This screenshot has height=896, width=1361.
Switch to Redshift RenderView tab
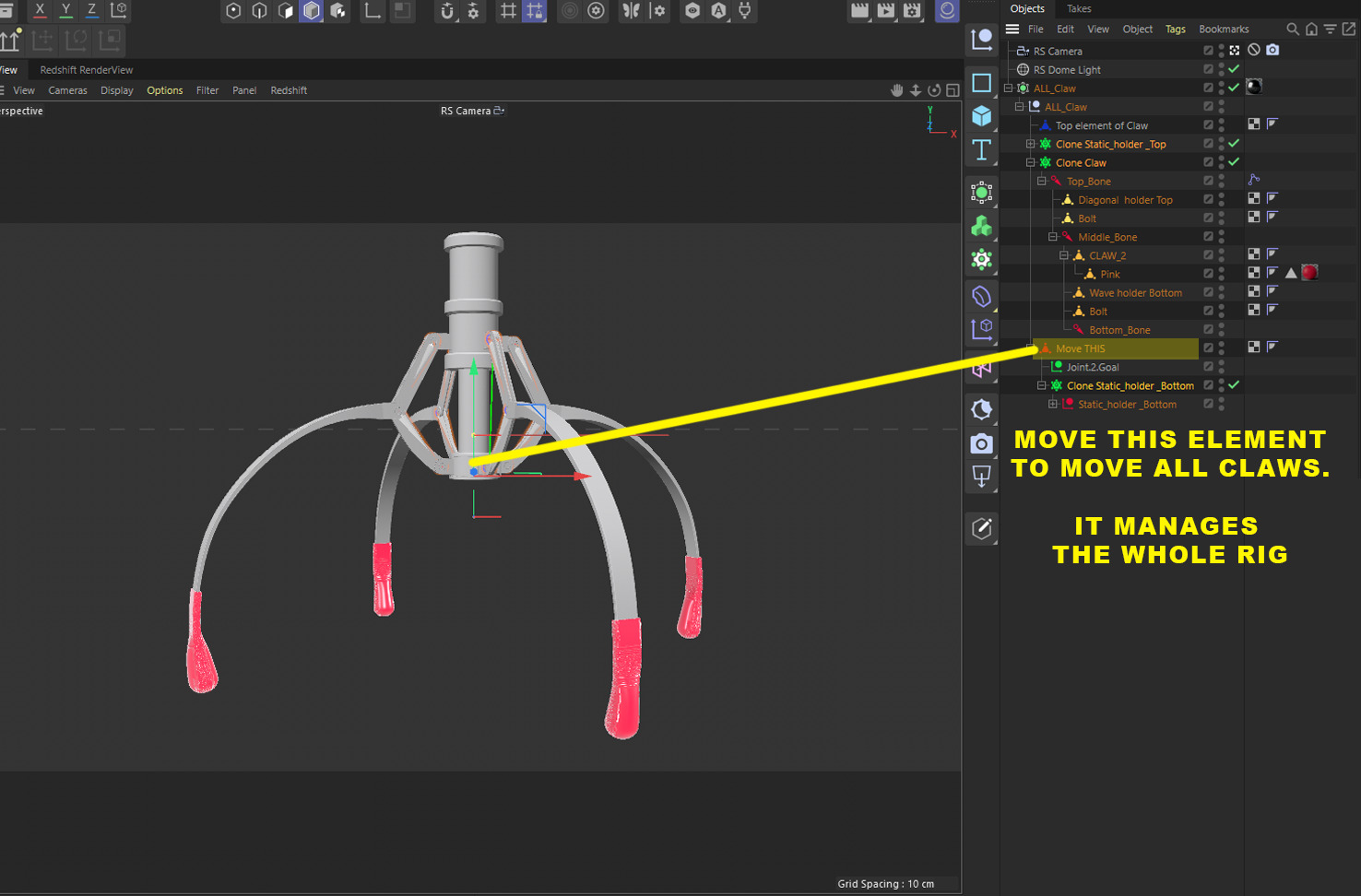[87, 70]
